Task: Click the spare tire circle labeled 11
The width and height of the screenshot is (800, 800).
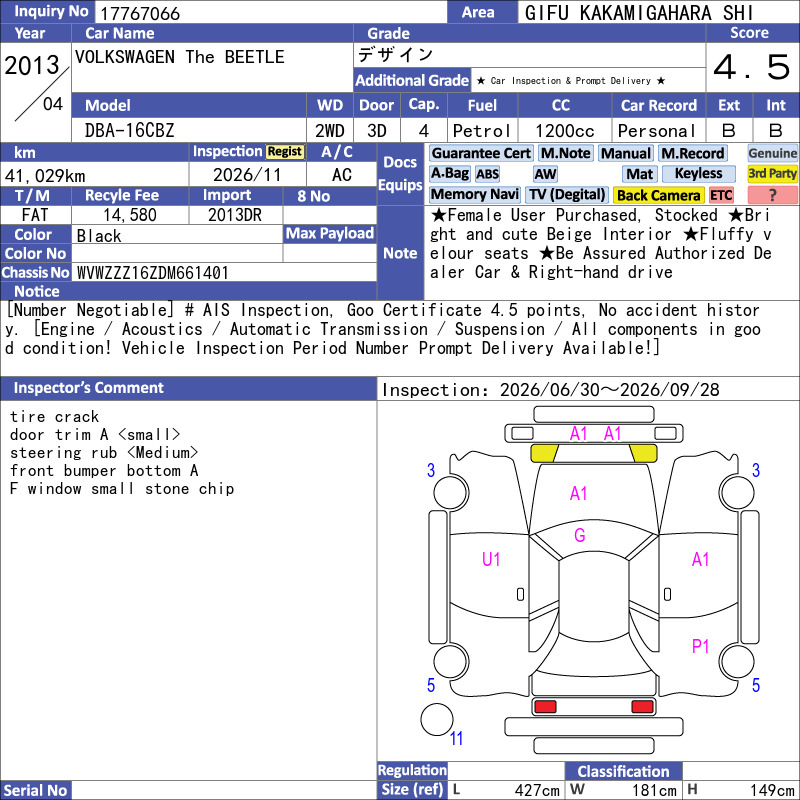Action: (x=437, y=719)
